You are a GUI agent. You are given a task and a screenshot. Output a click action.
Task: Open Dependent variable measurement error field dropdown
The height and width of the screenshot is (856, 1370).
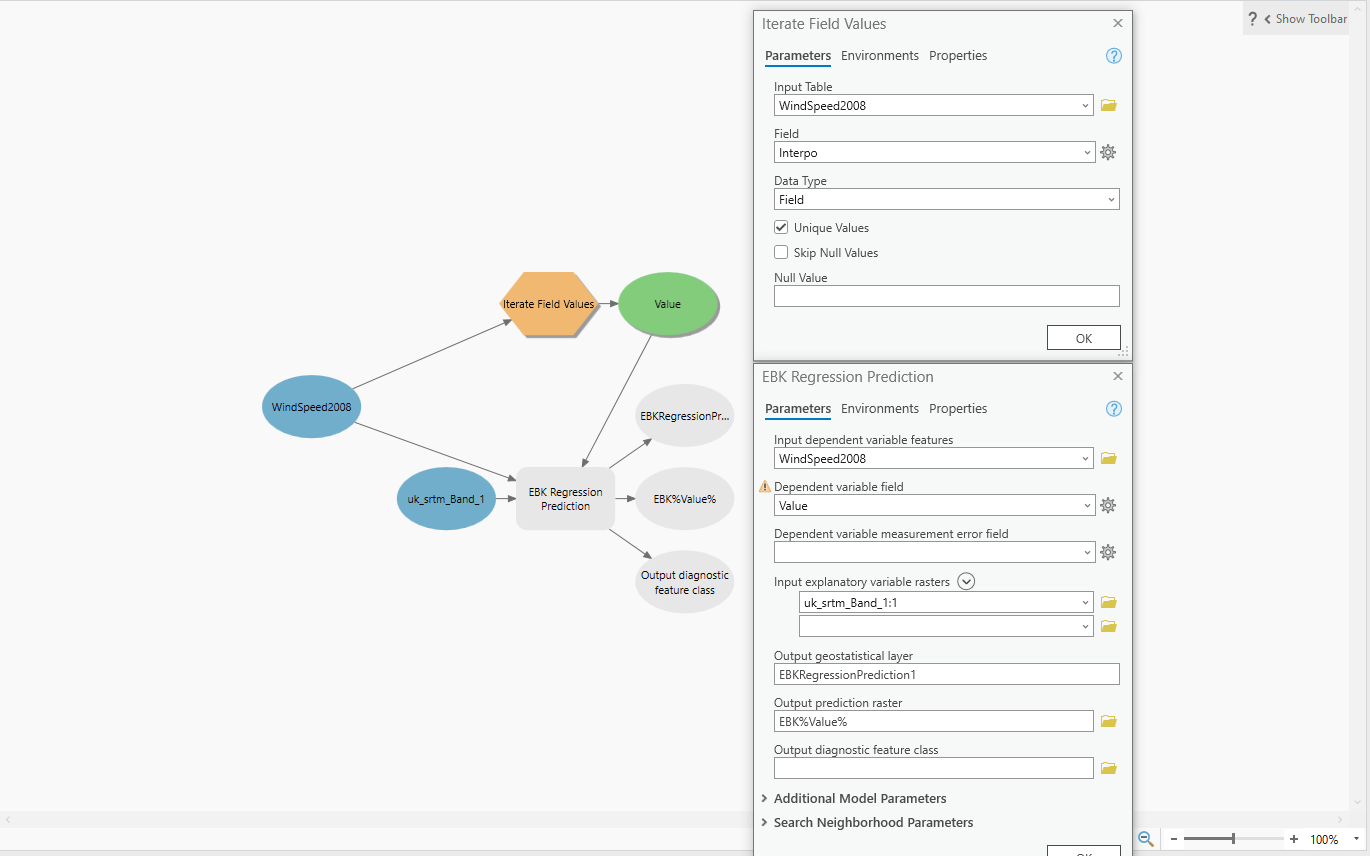tap(1086, 552)
